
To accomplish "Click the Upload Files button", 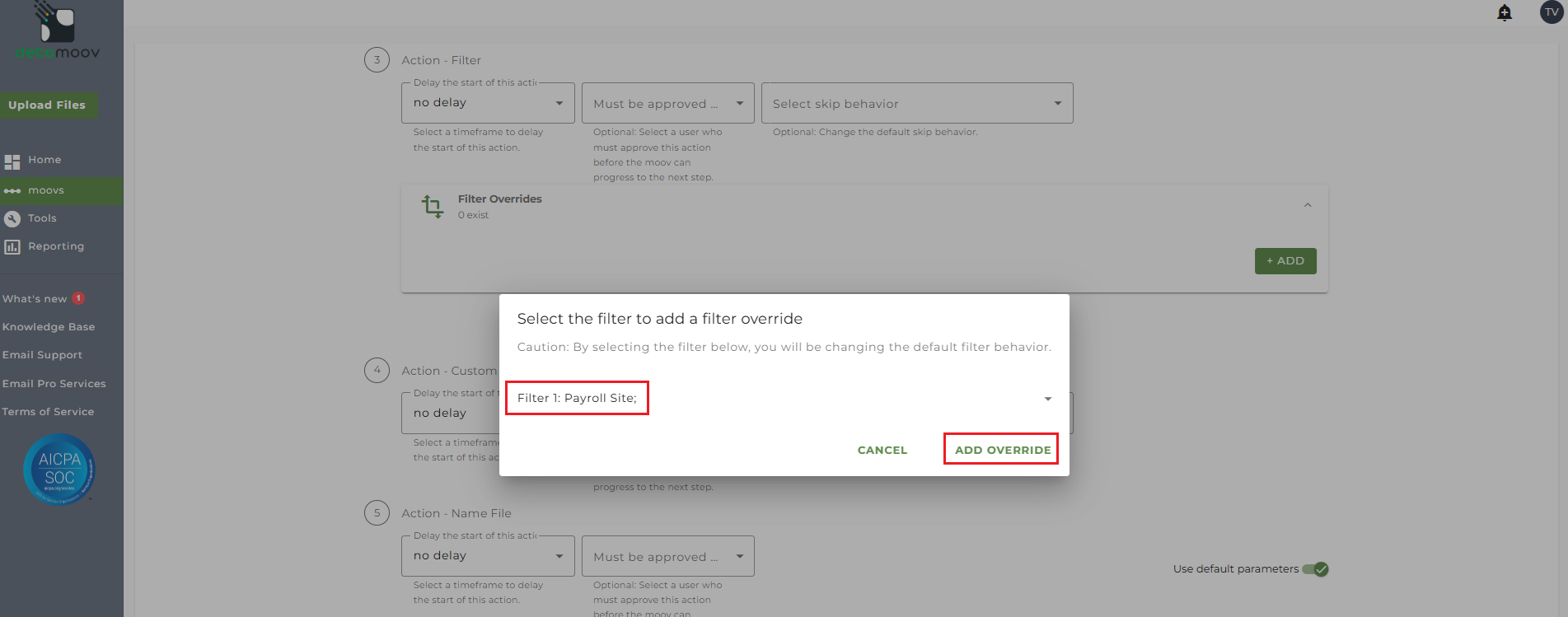I will click(47, 105).
